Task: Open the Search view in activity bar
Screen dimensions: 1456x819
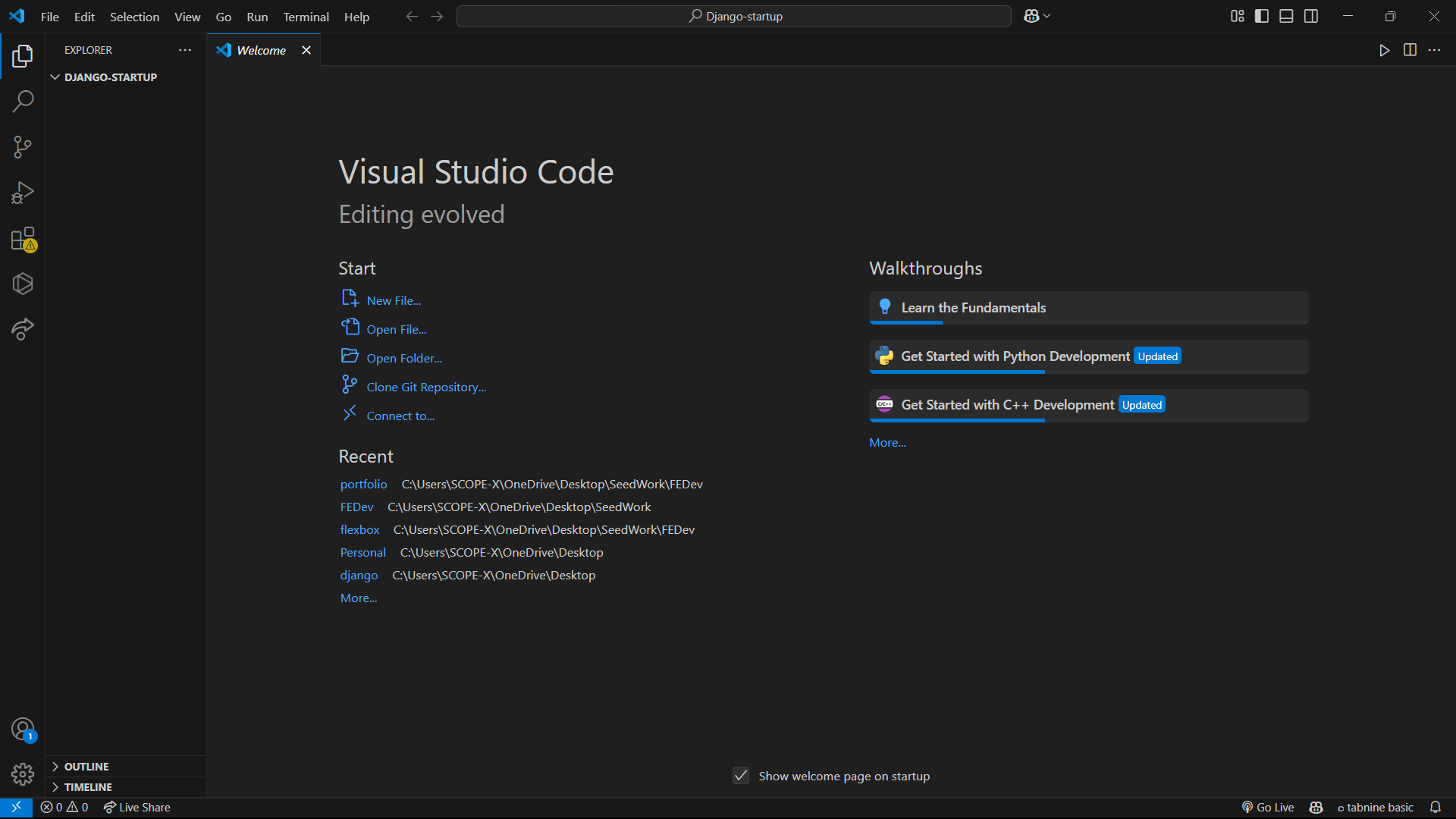Action: tap(23, 101)
